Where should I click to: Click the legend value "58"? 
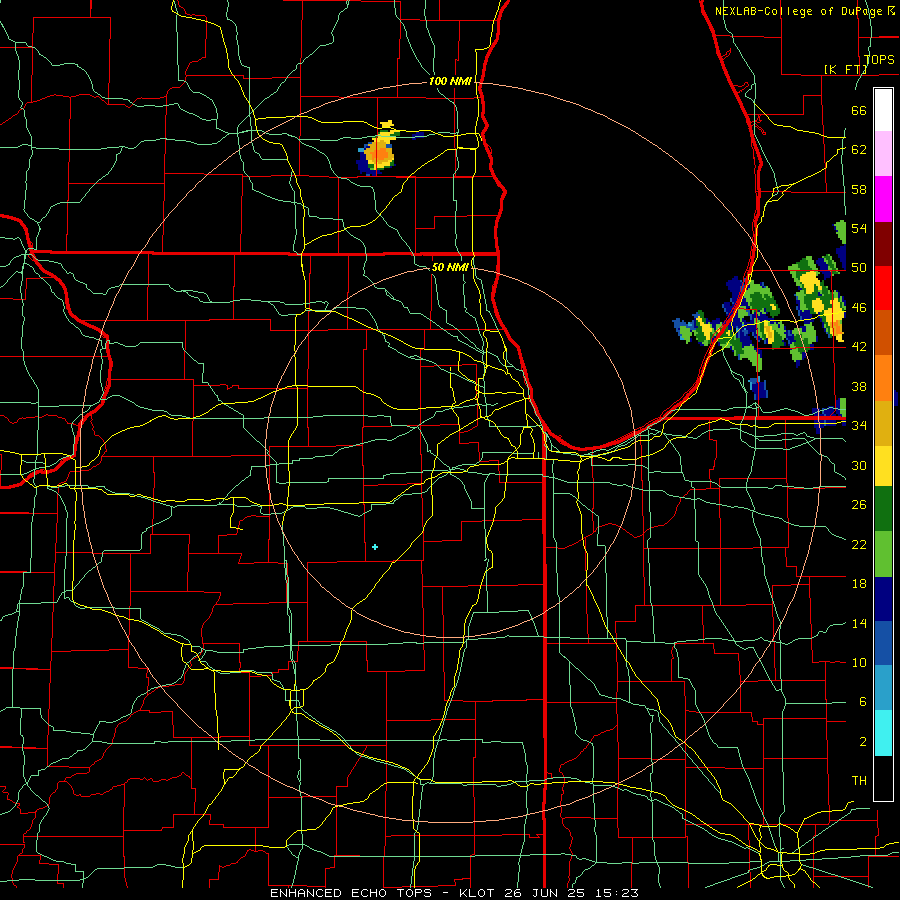coord(859,189)
